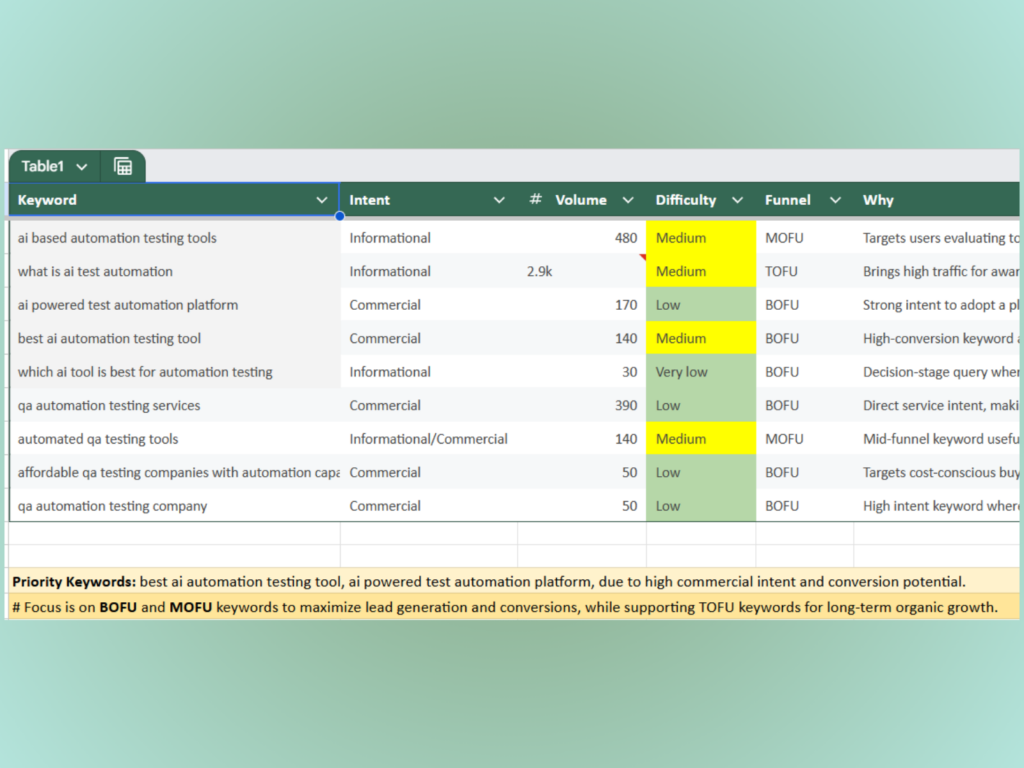
Task: Click the volume cell '480'
Action: [x=582, y=238]
